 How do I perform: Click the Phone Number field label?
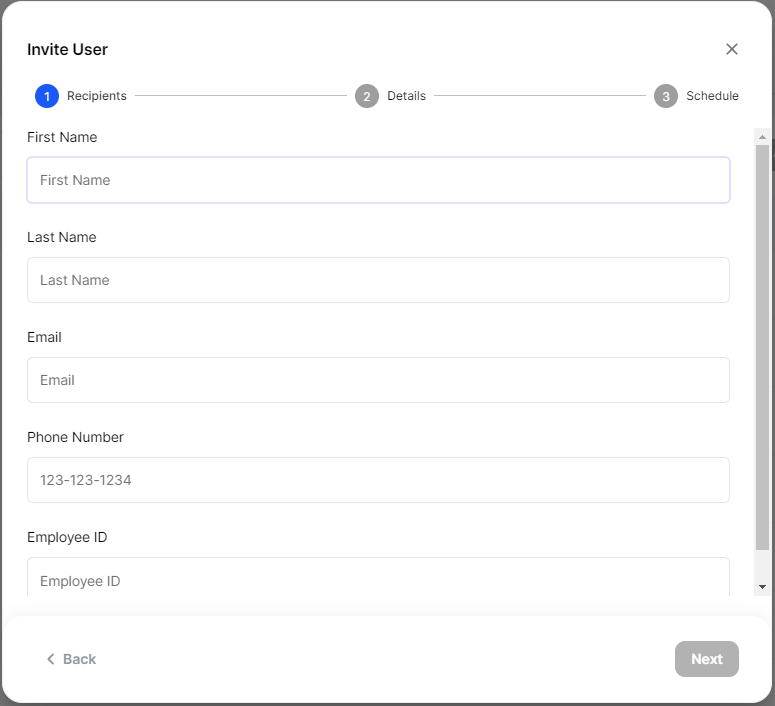pyautogui.click(x=75, y=437)
